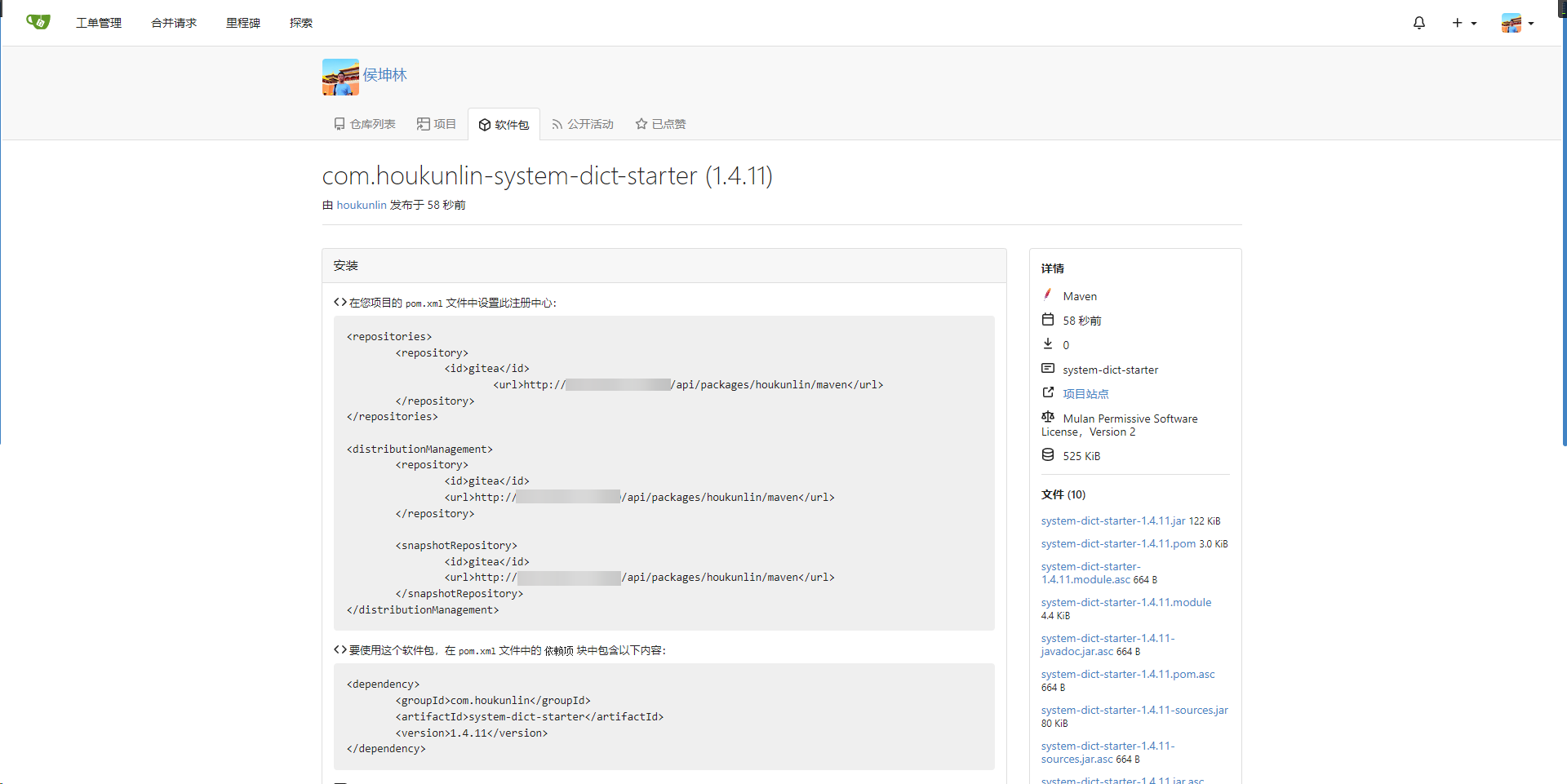Expand the plus create-new dropdown
Screen dimensions: 1567x784
[1464, 23]
